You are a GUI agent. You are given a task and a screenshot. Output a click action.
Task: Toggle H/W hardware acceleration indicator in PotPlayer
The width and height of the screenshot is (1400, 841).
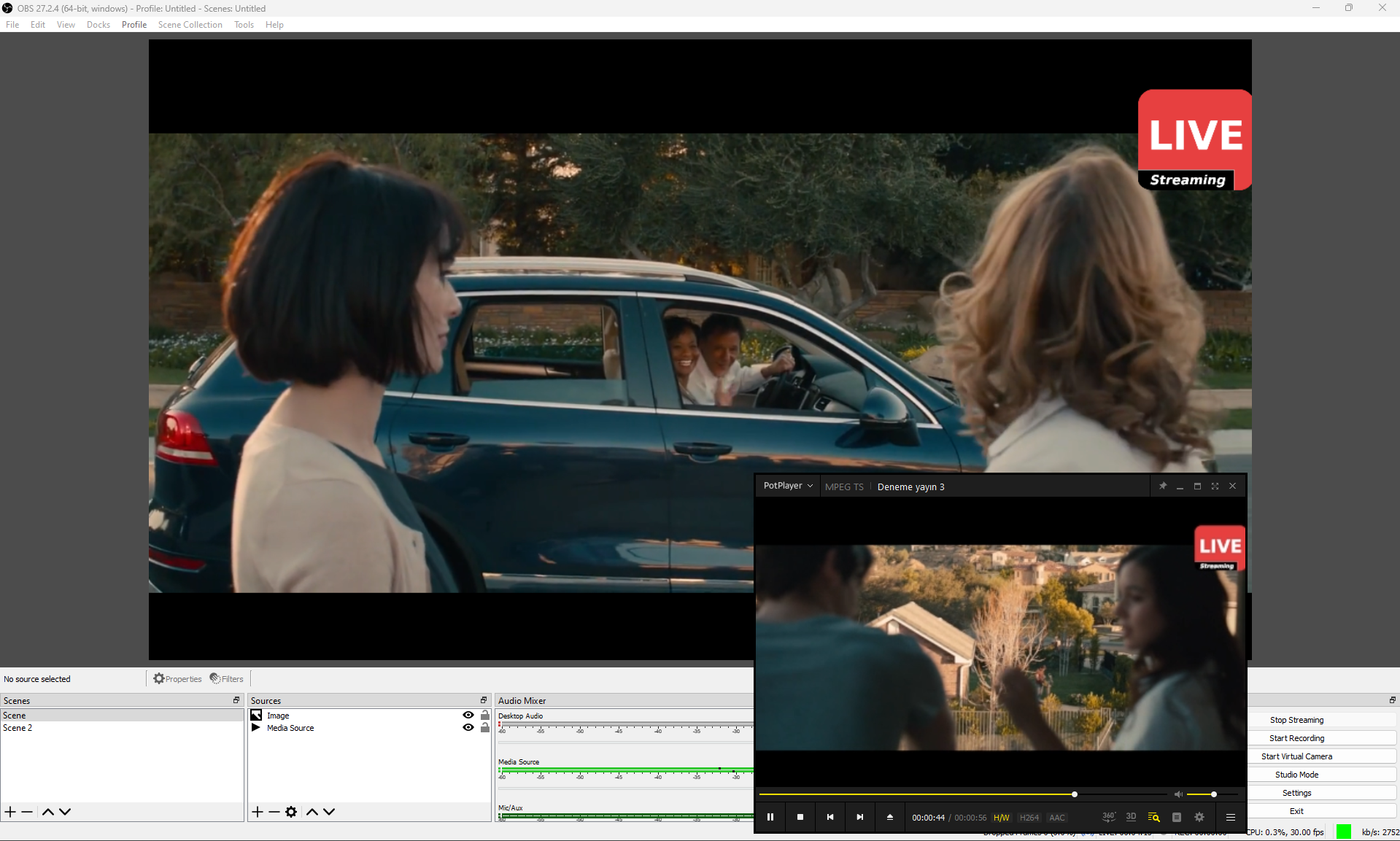point(1002,818)
